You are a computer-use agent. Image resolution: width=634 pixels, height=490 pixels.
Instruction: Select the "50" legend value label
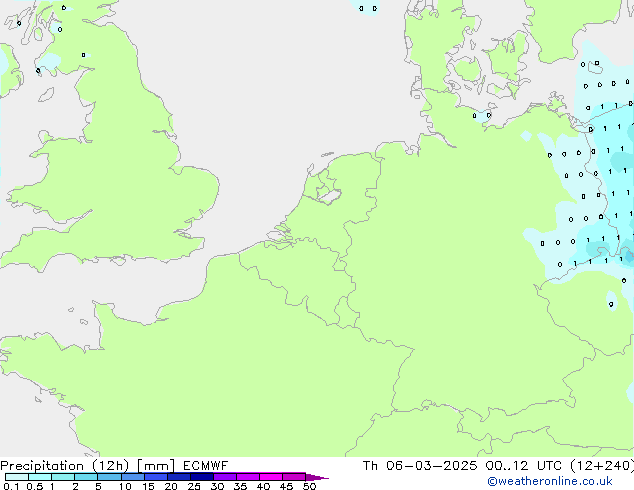[x=310, y=486]
